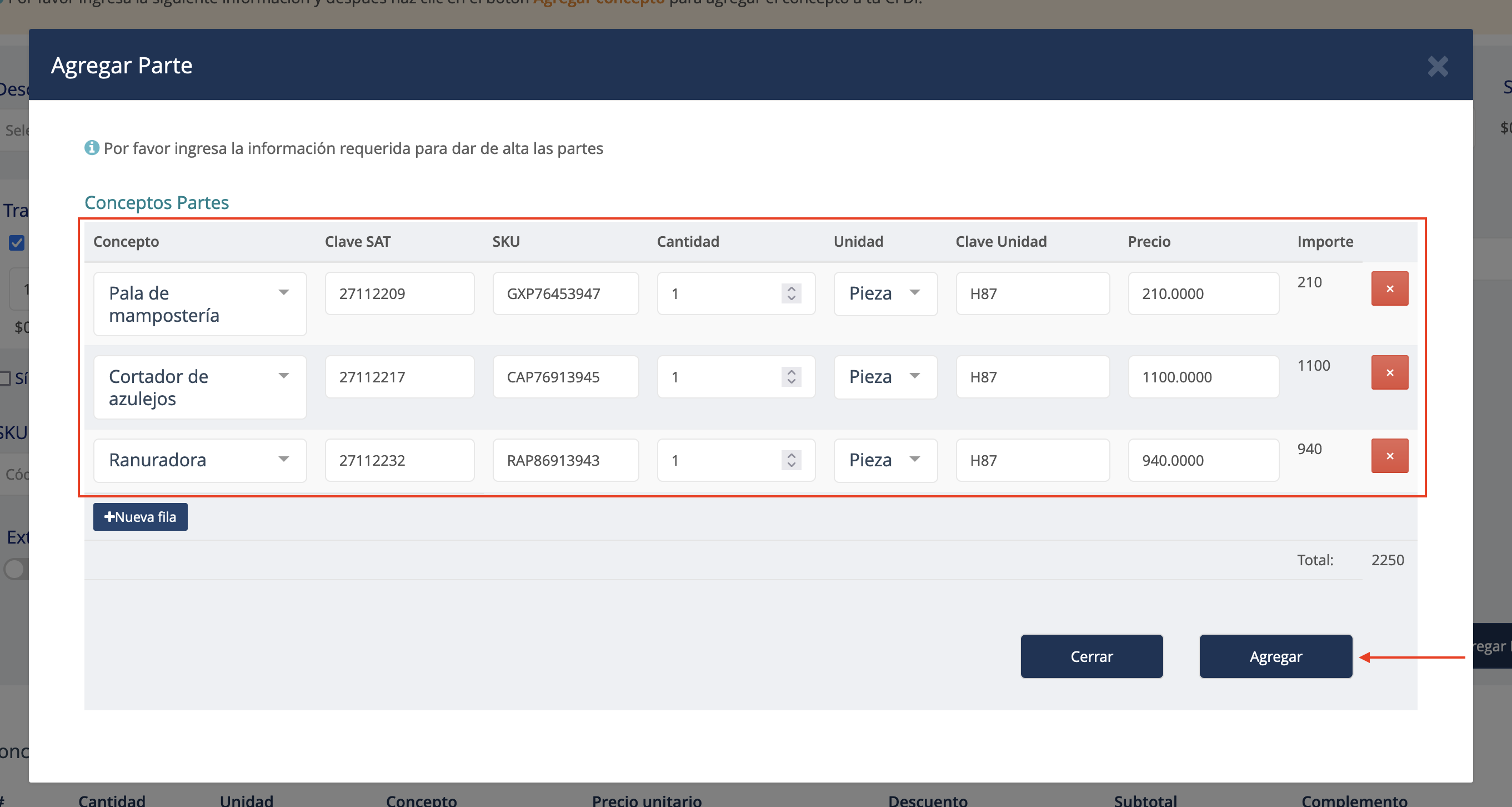This screenshot has width=1512, height=807.
Task: Select the Total value 2250
Action: (x=1387, y=560)
